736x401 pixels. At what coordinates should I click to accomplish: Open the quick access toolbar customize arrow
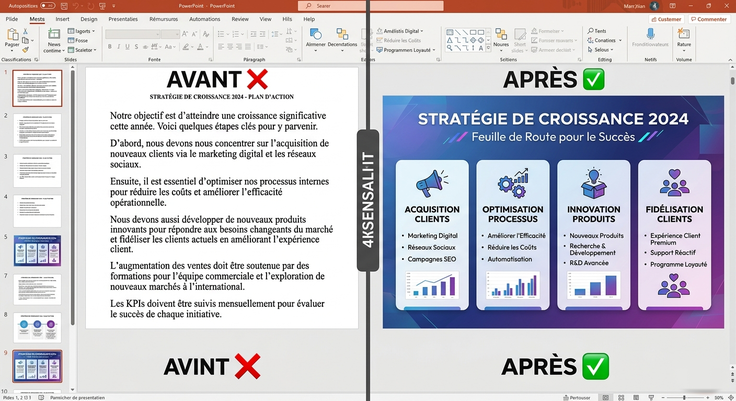coord(114,6)
